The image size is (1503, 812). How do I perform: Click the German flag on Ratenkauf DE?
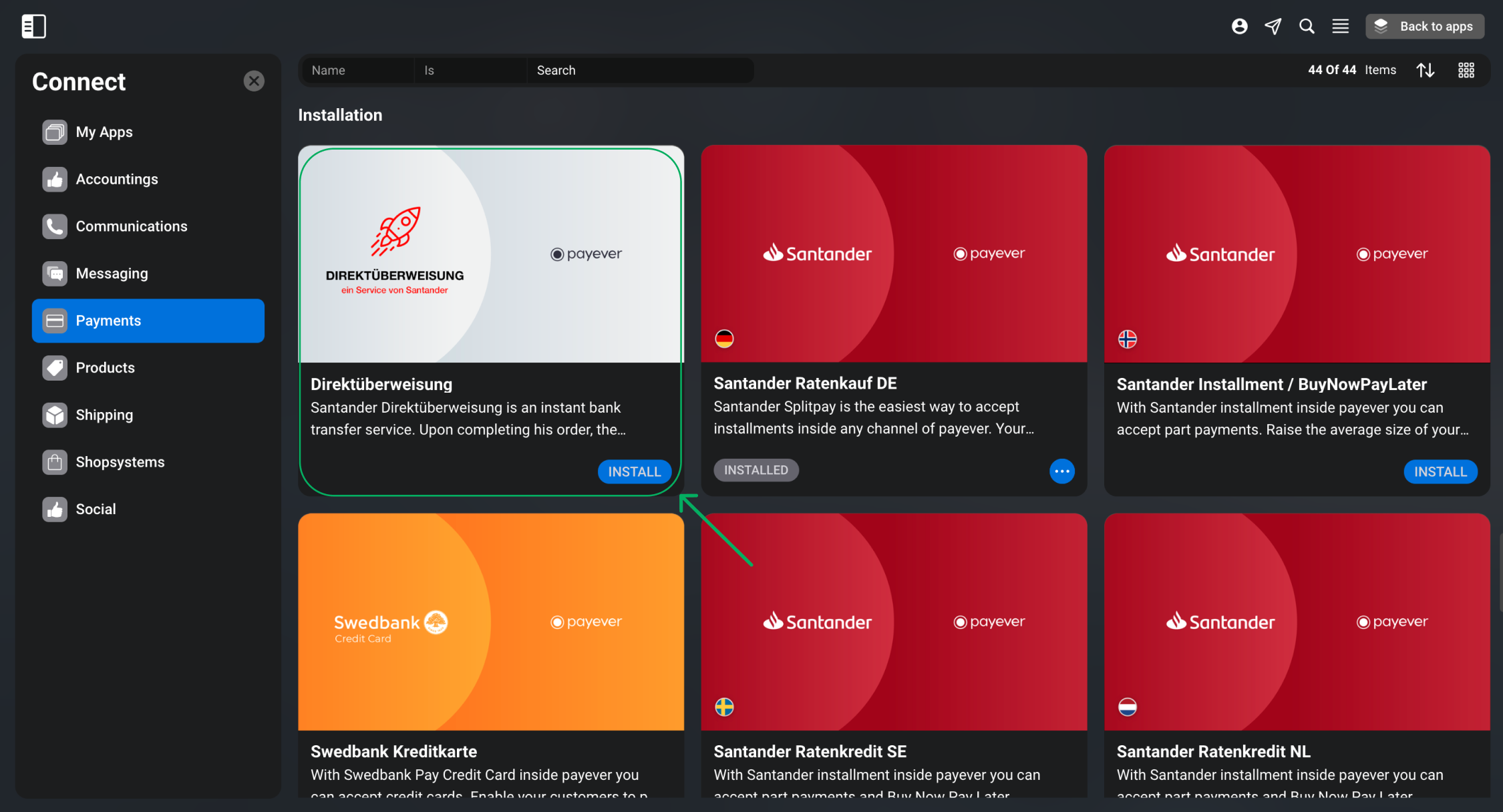coord(724,339)
